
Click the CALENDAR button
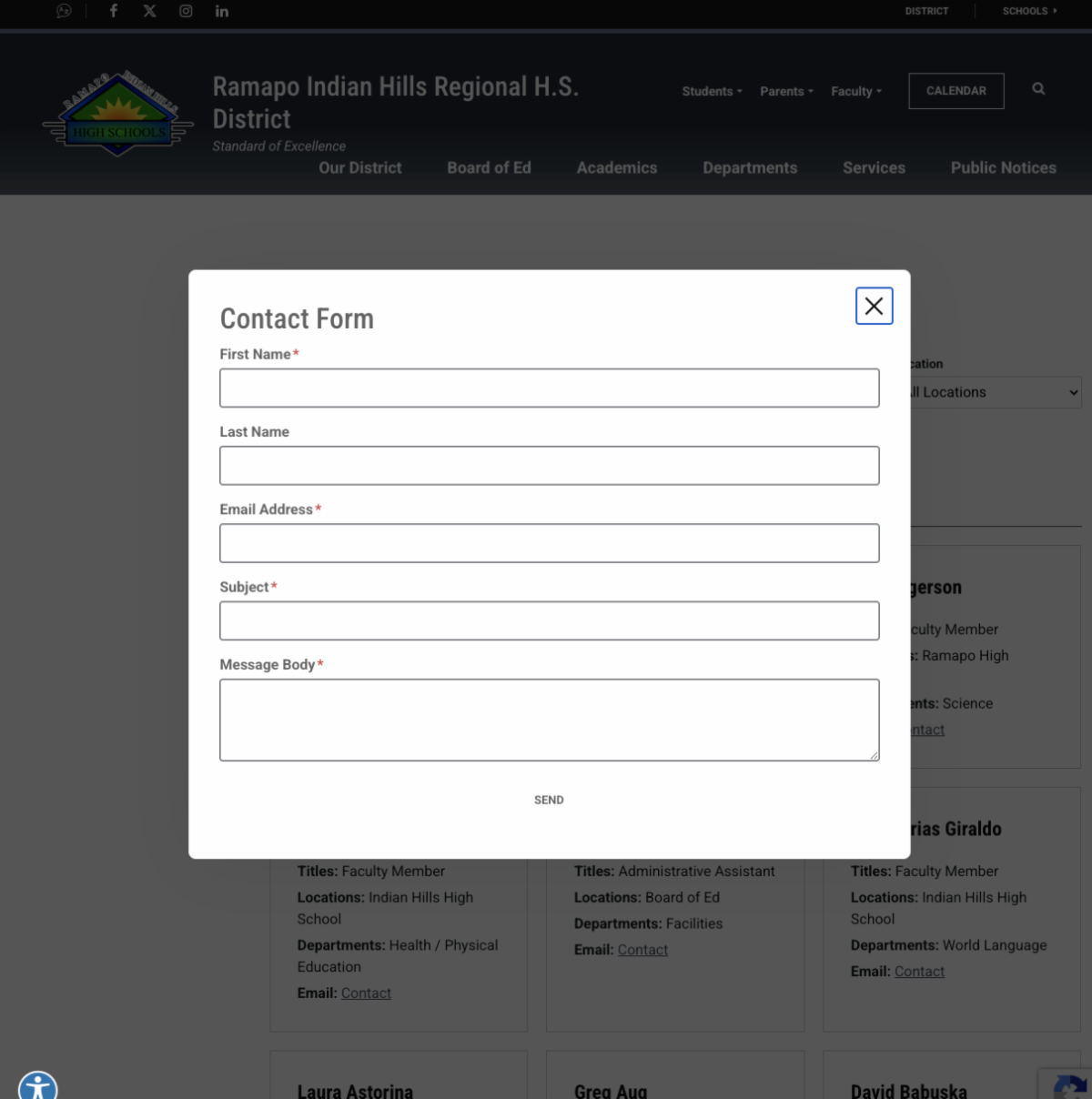955,91
